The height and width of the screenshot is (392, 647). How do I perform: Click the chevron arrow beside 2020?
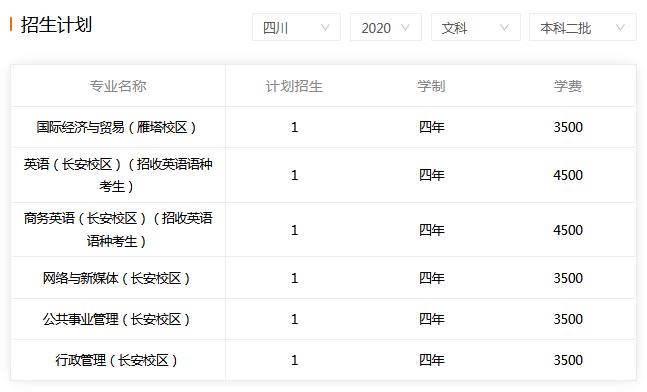tap(405, 28)
